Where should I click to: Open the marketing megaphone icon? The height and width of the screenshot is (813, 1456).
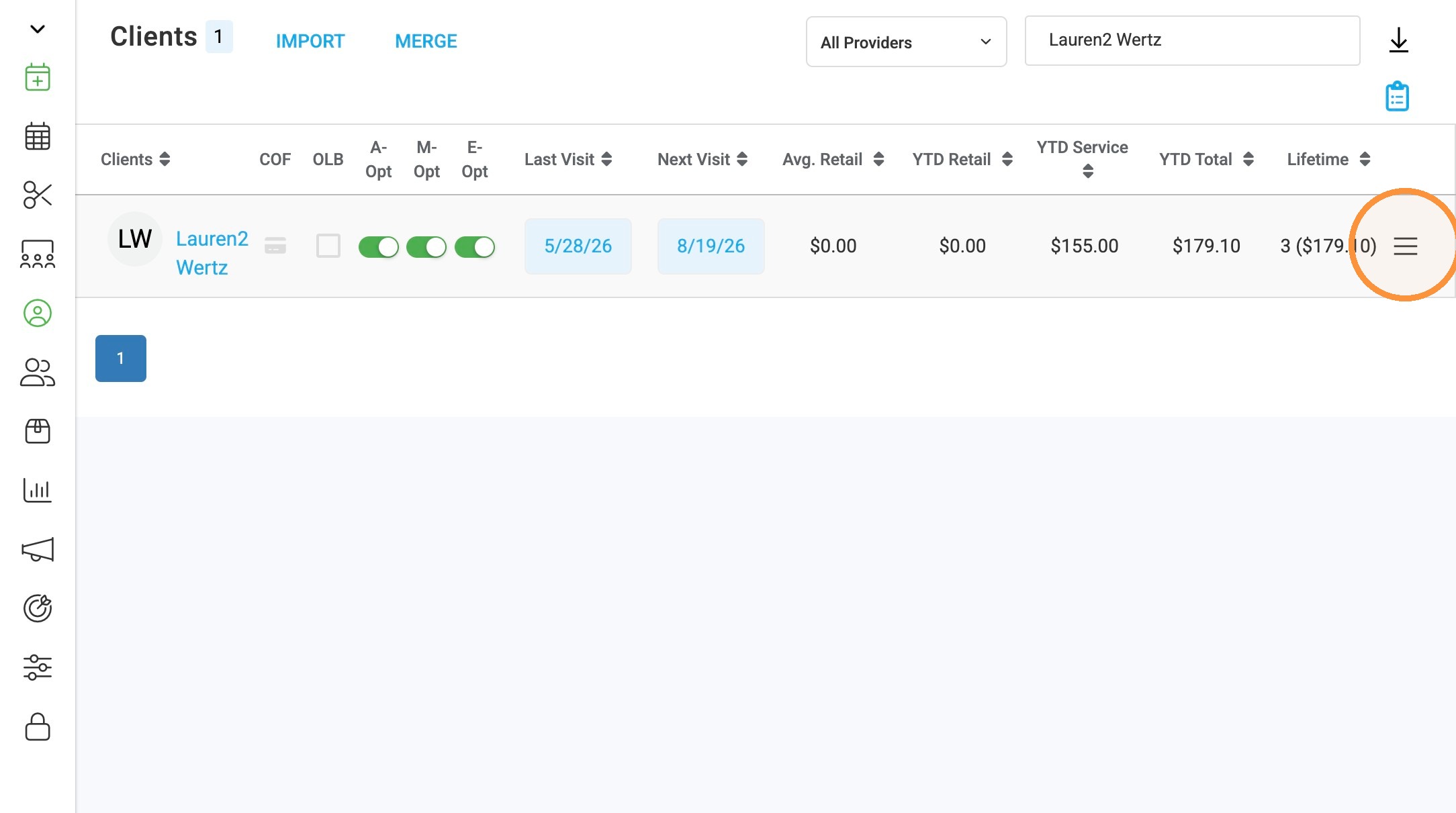click(38, 549)
